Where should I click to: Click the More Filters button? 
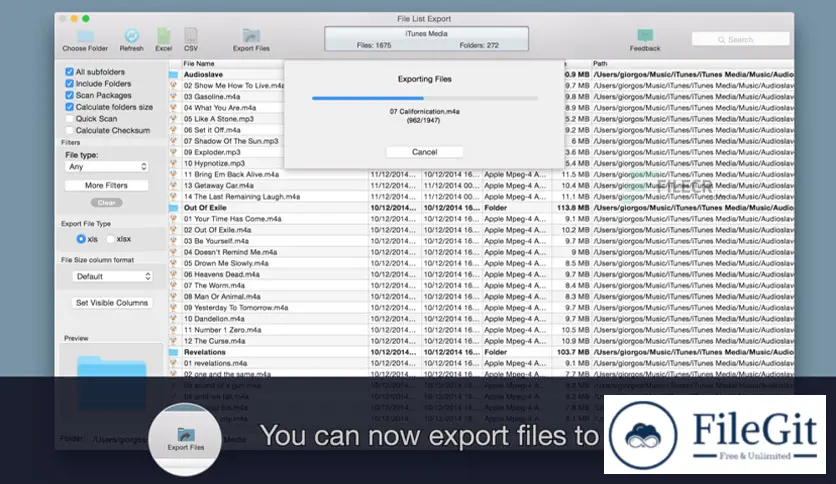106,185
